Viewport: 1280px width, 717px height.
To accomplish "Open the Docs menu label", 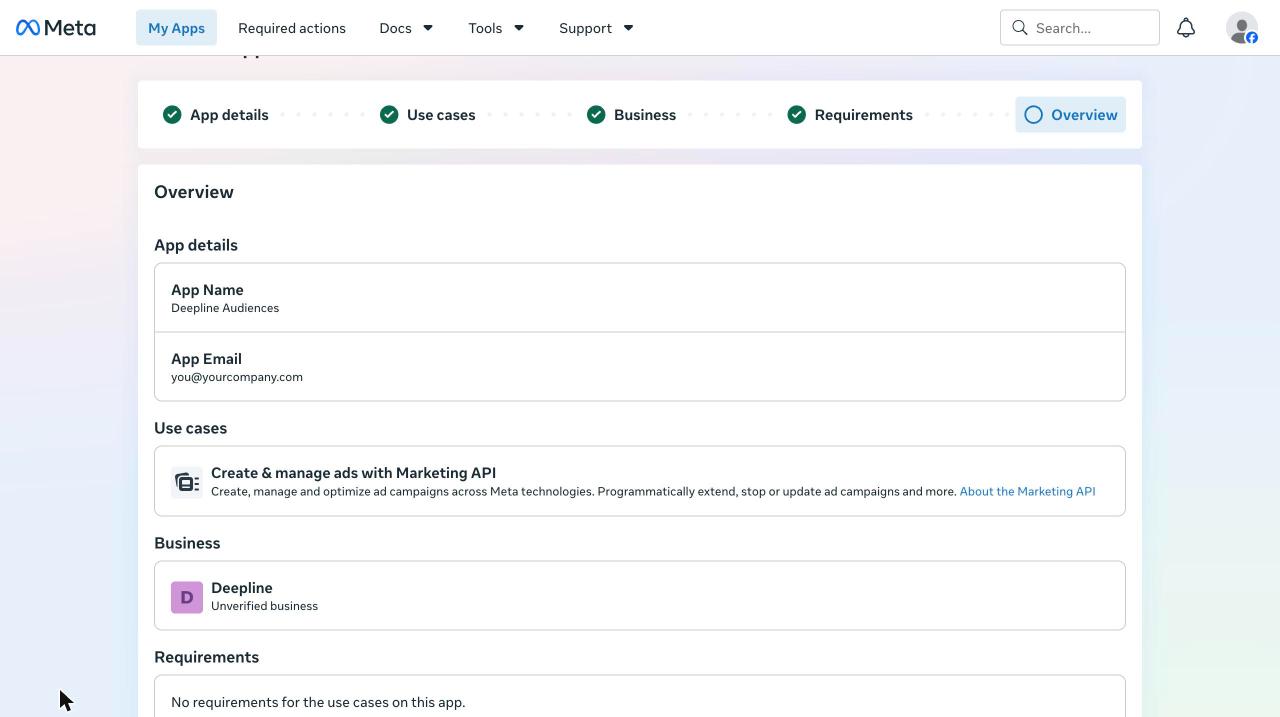I will 395,28.
